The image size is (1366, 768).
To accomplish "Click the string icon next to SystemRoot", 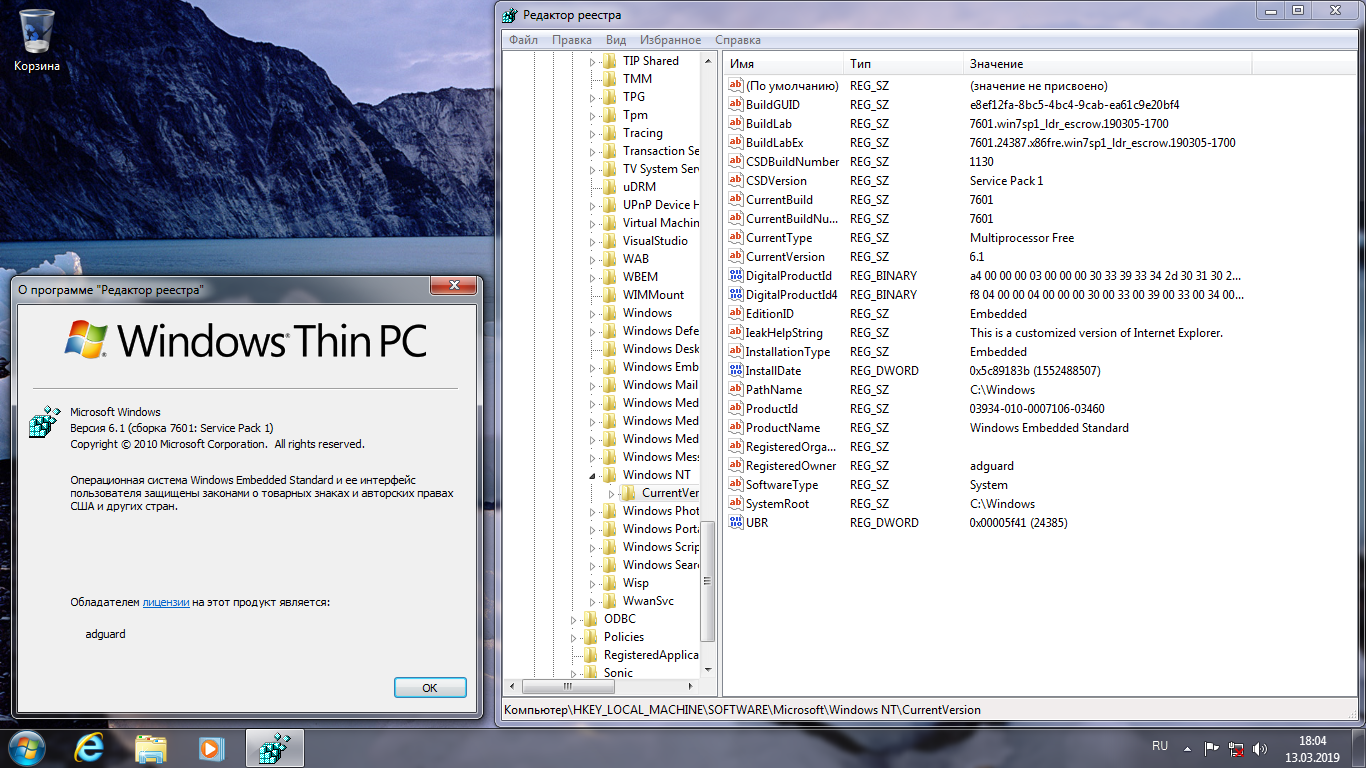I will [736, 504].
